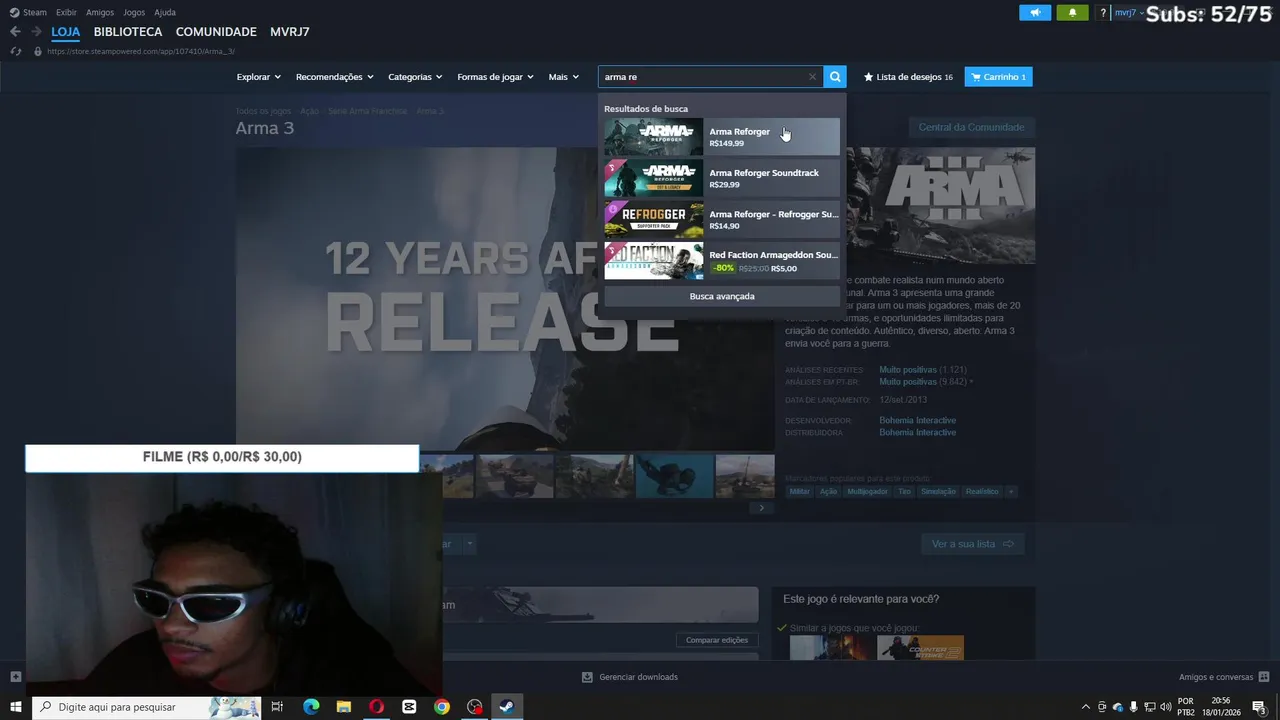Viewport: 1280px width, 720px height.
Task: Open the notifications bell icon
Action: point(1072,13)
